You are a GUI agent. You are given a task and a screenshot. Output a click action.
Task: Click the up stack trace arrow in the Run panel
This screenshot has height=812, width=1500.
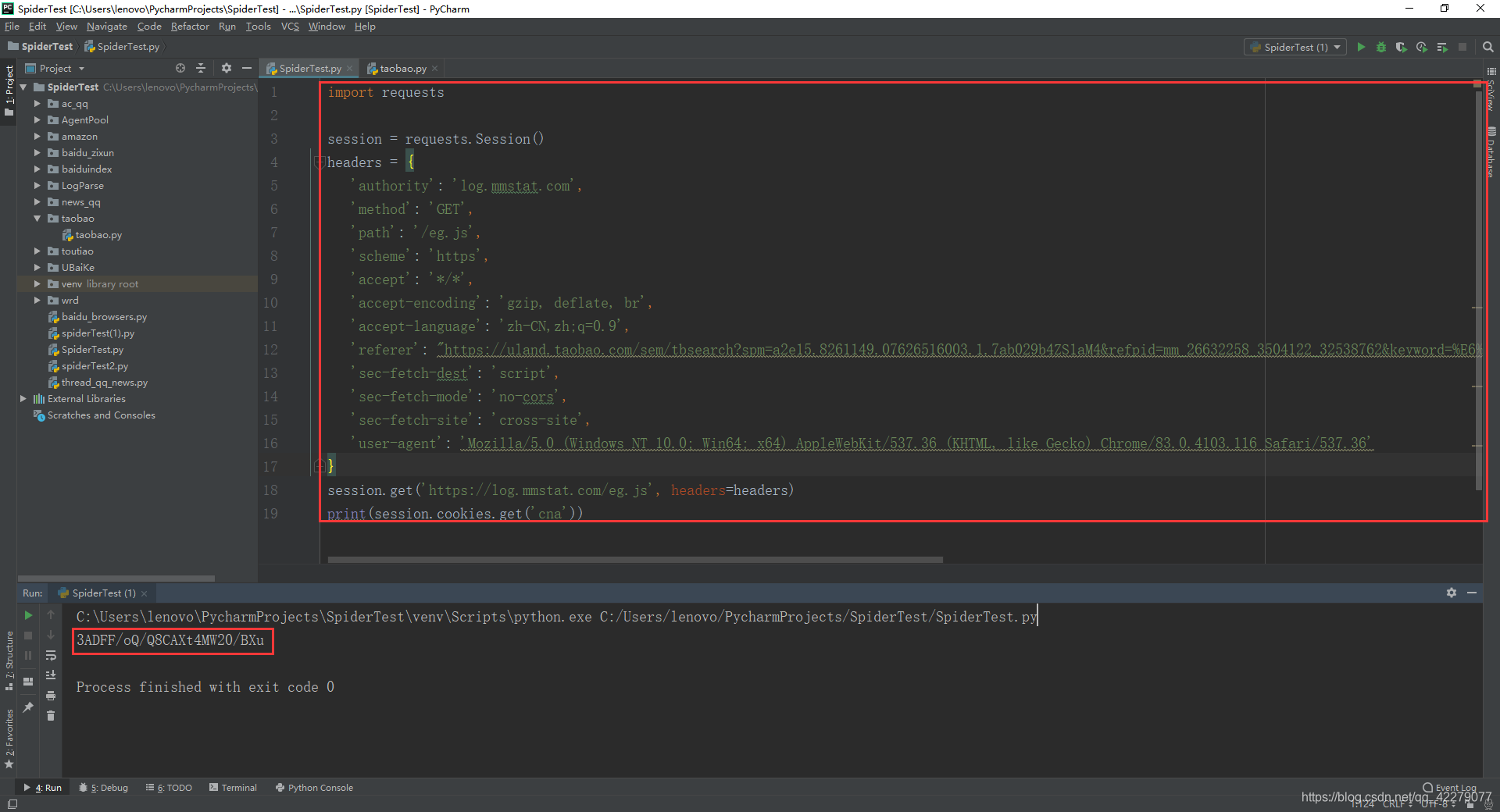coord(51,615)
